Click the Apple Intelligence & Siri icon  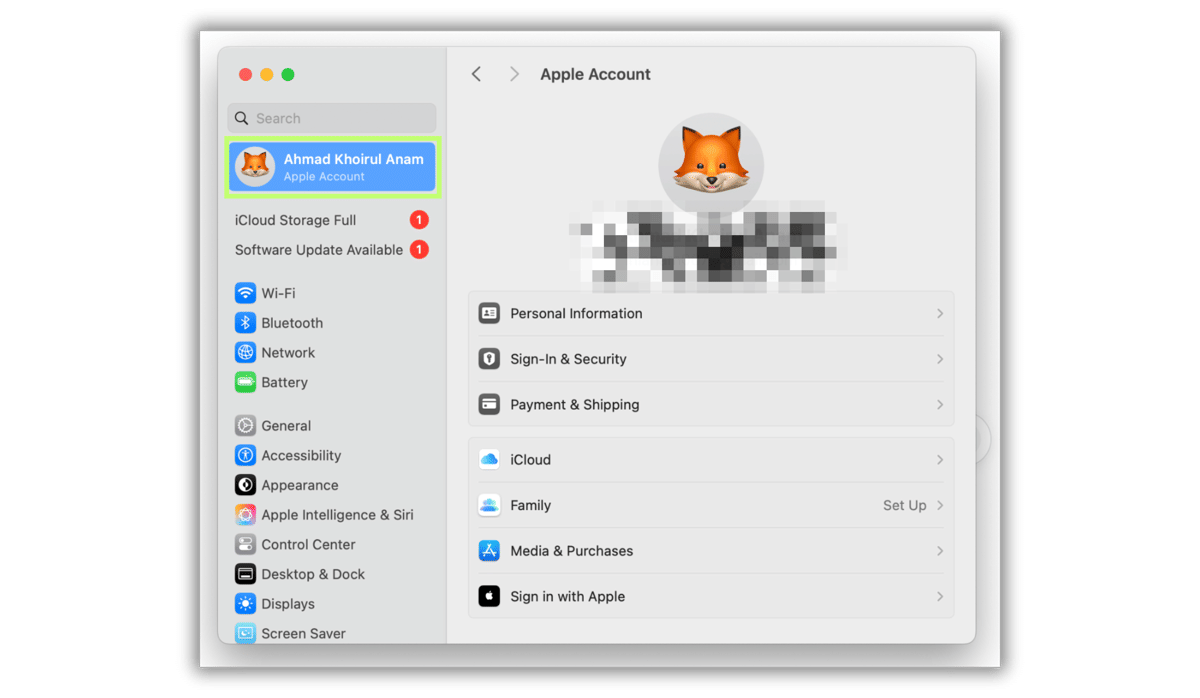tap(245, 515)
